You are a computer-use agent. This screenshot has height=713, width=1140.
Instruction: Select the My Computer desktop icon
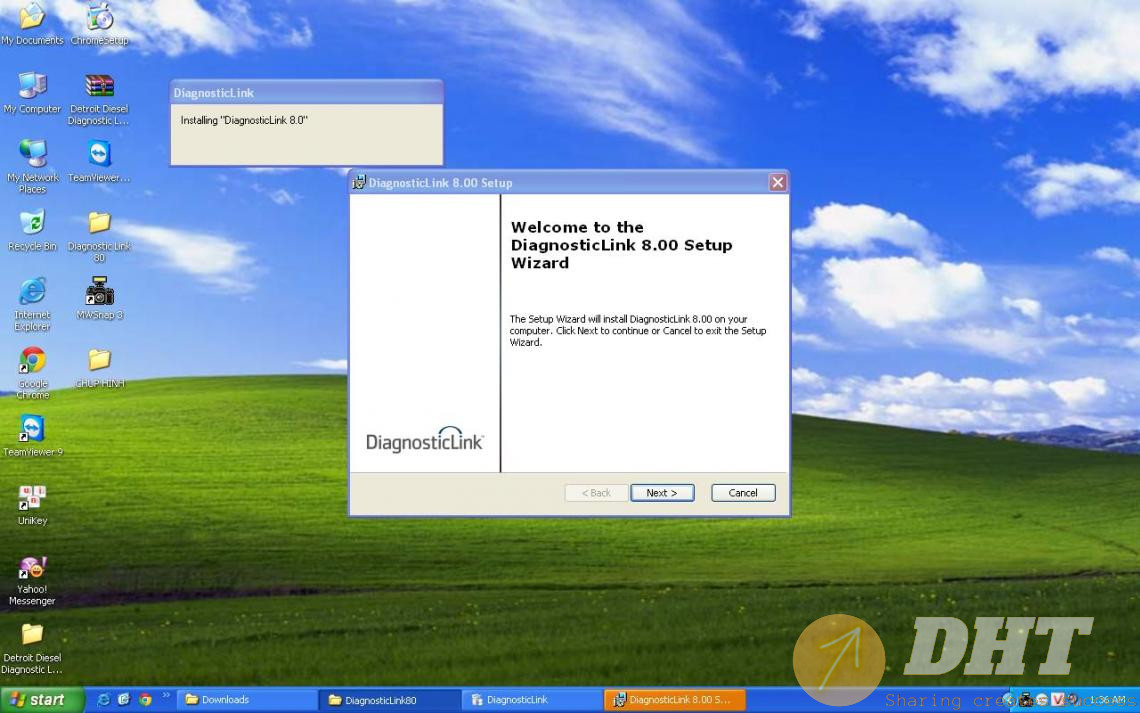[32, 87]
